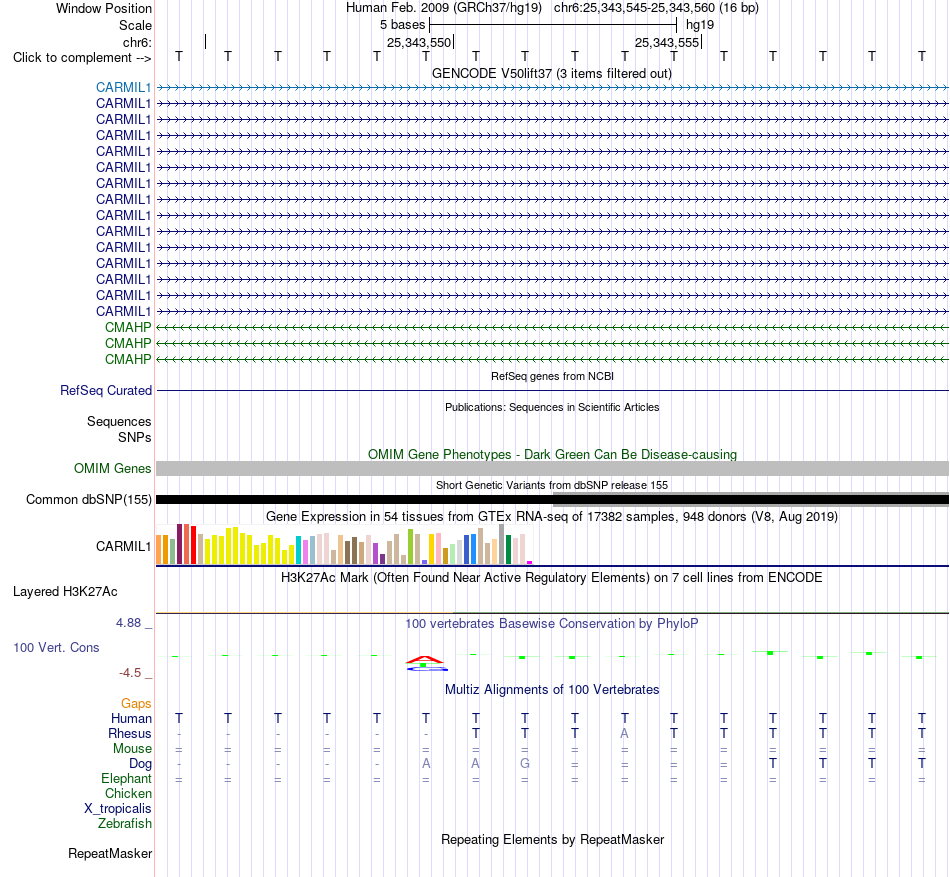Screen dimensions: 950x877
Task: Click the Layered H3K27Ac track label
Action: pyautogui.click(x=65, y=592)
